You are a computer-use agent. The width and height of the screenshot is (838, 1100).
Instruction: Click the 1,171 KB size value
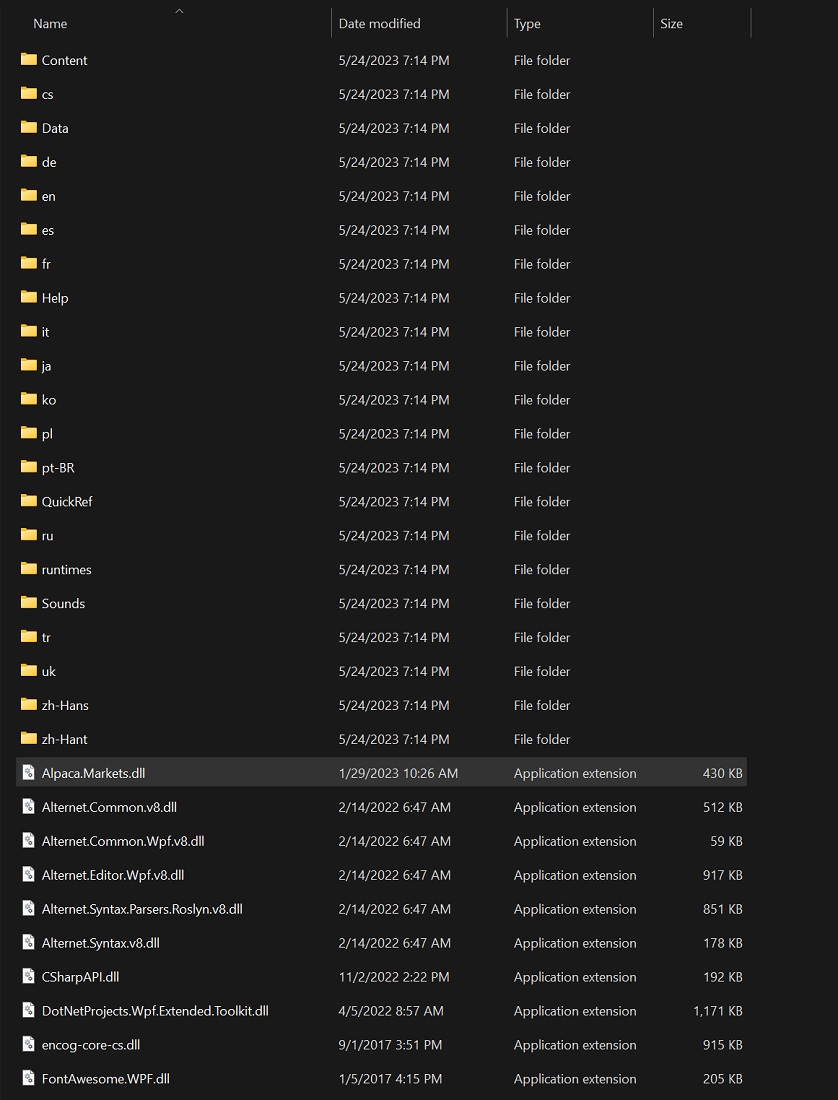click(718, 1011)
